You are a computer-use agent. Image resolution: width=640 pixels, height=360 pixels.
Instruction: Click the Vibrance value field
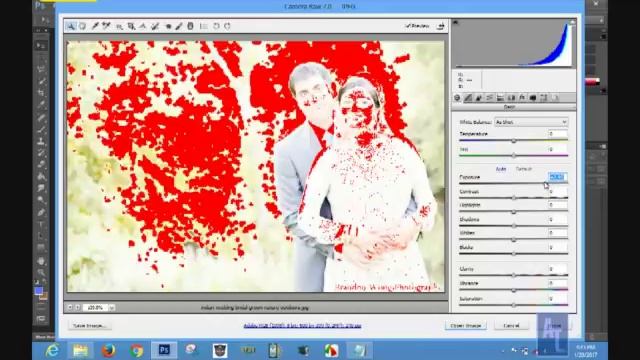[558, 283]
